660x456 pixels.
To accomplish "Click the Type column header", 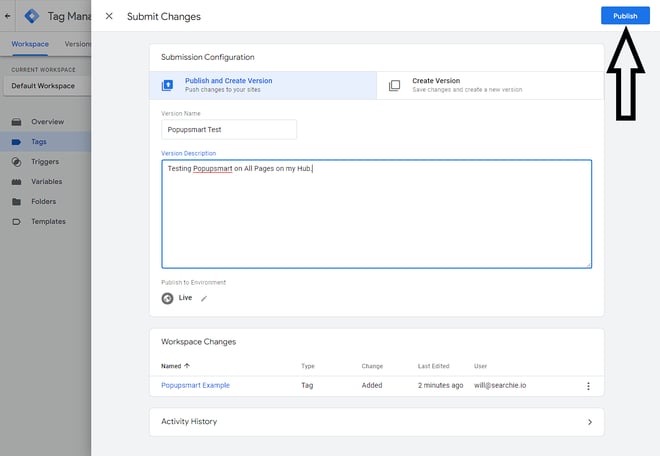I will tap(308, 366).
